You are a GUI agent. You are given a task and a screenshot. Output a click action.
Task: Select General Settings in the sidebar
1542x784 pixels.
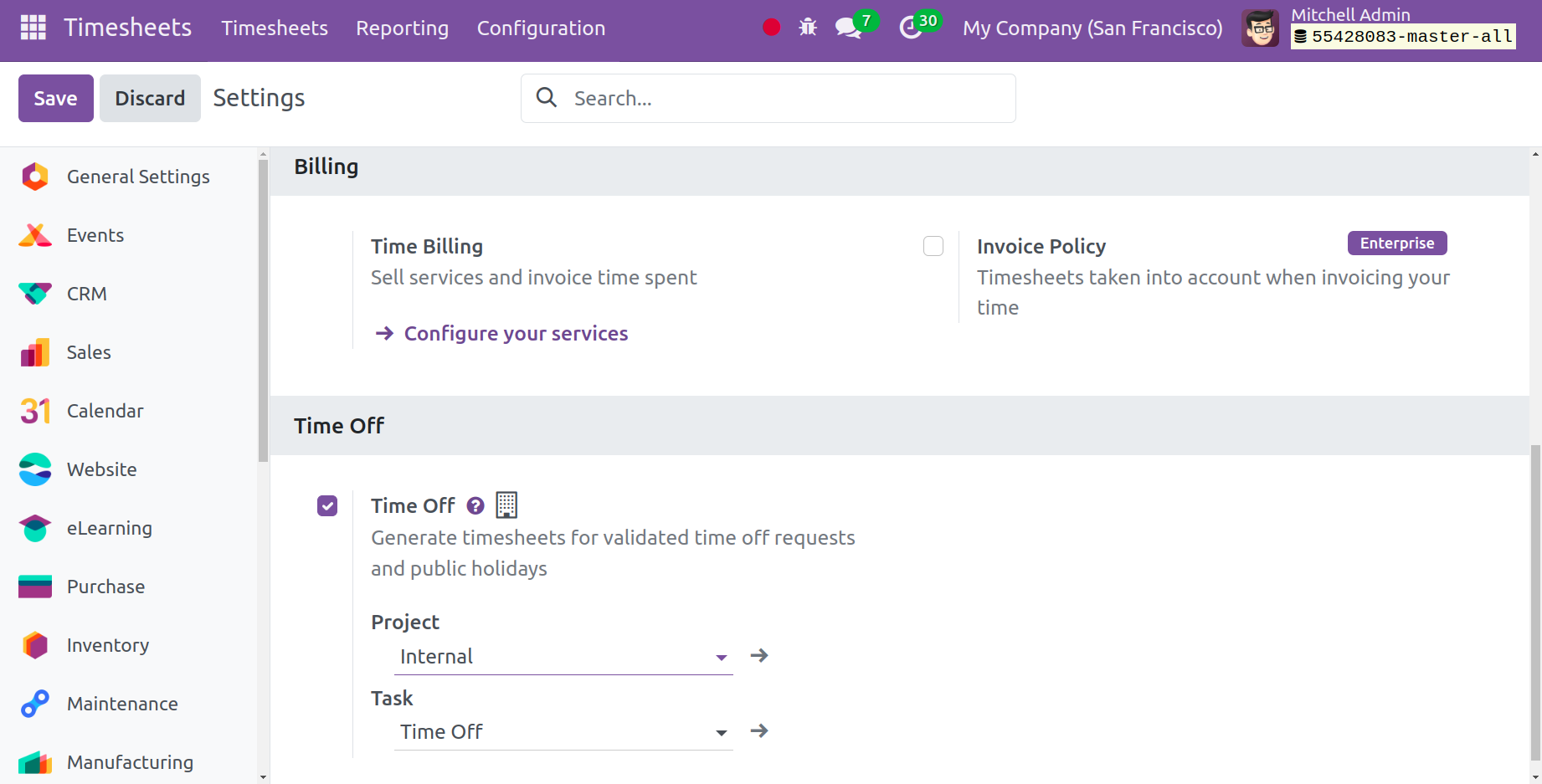(130, 177)
